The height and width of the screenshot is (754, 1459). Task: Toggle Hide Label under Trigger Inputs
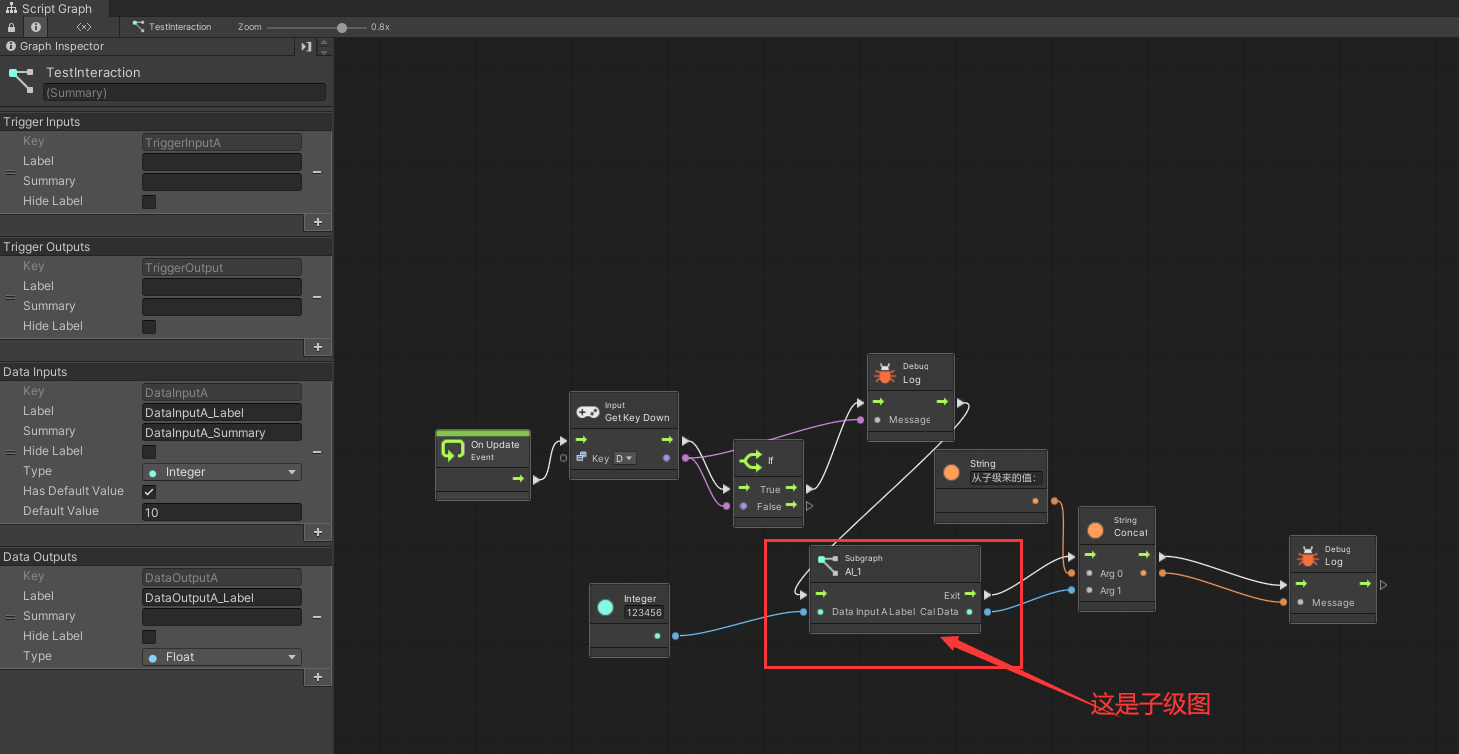coord(149,202)
